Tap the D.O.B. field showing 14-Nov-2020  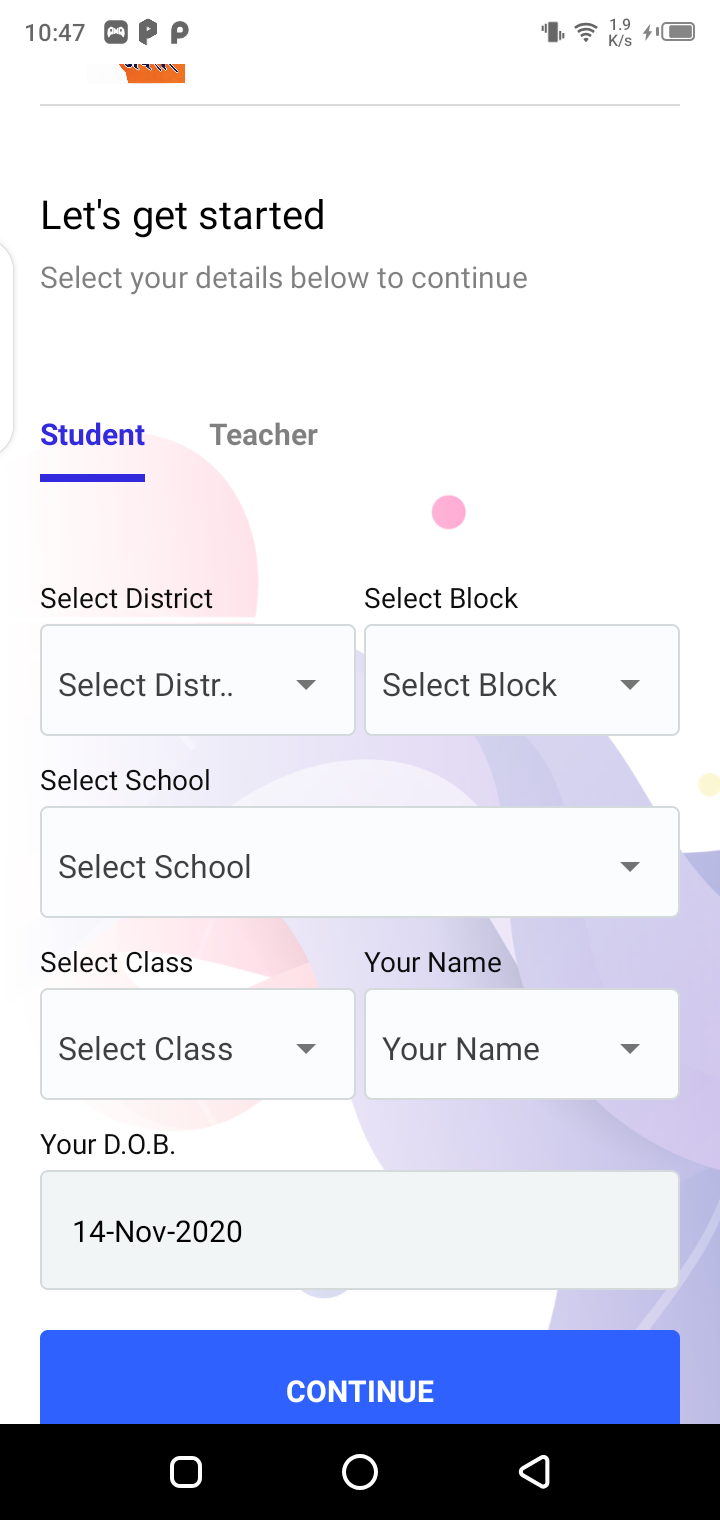coord(360,1230)
